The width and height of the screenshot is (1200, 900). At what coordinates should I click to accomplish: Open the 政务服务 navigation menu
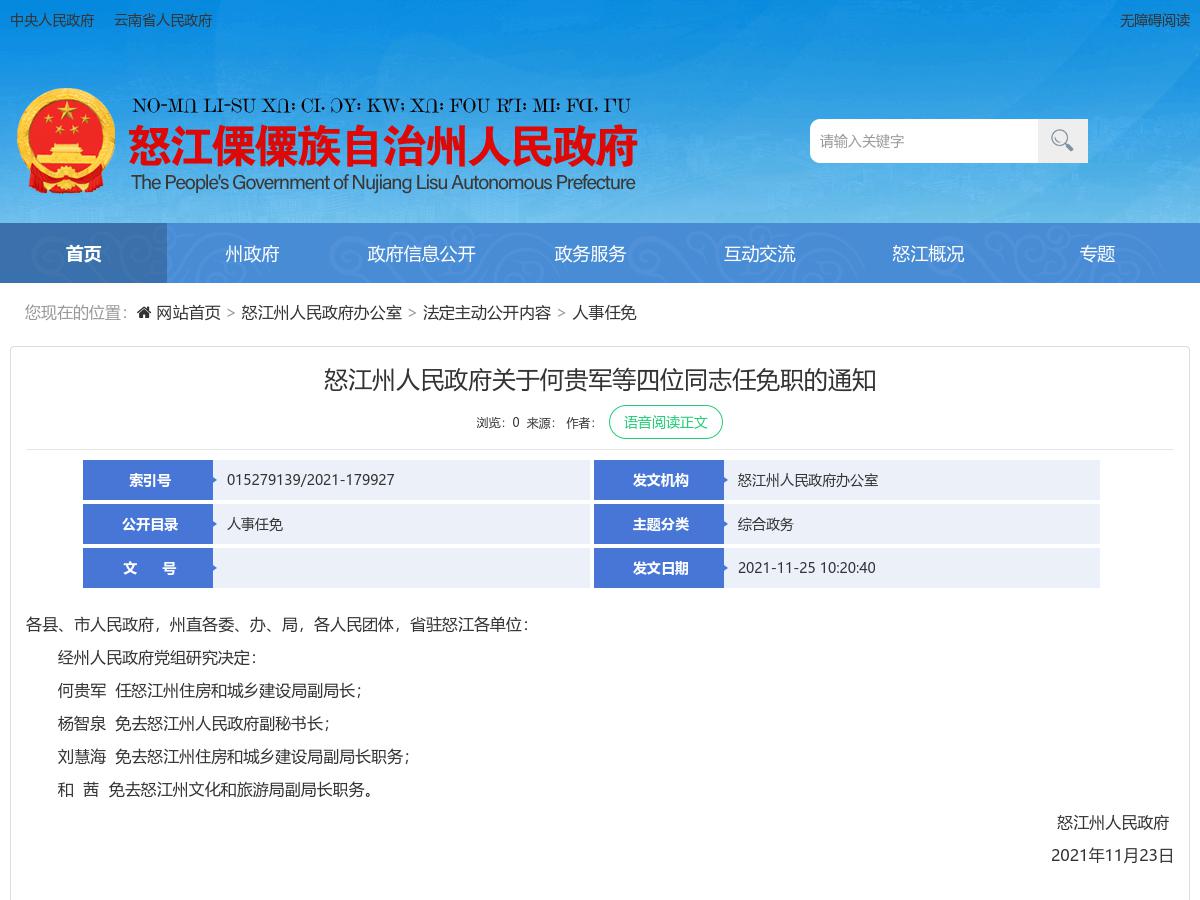(590, 253)
